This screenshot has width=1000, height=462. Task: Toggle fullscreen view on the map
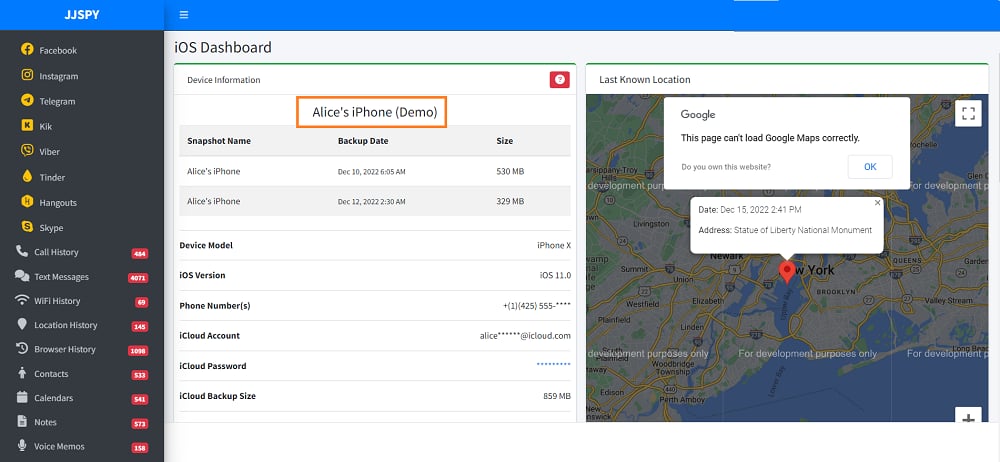point(968,114)
